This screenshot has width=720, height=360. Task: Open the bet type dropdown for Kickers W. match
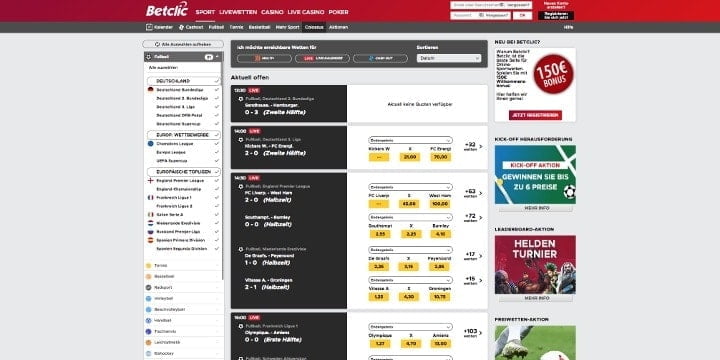410,140
